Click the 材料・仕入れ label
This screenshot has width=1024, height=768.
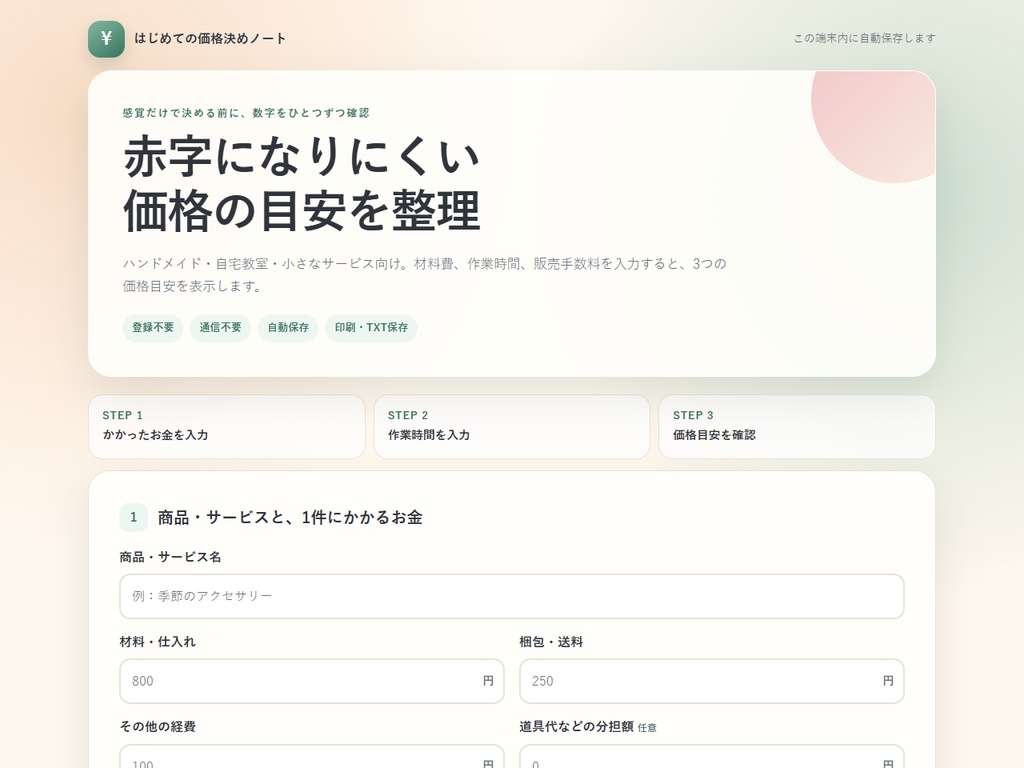pos(157,642)
